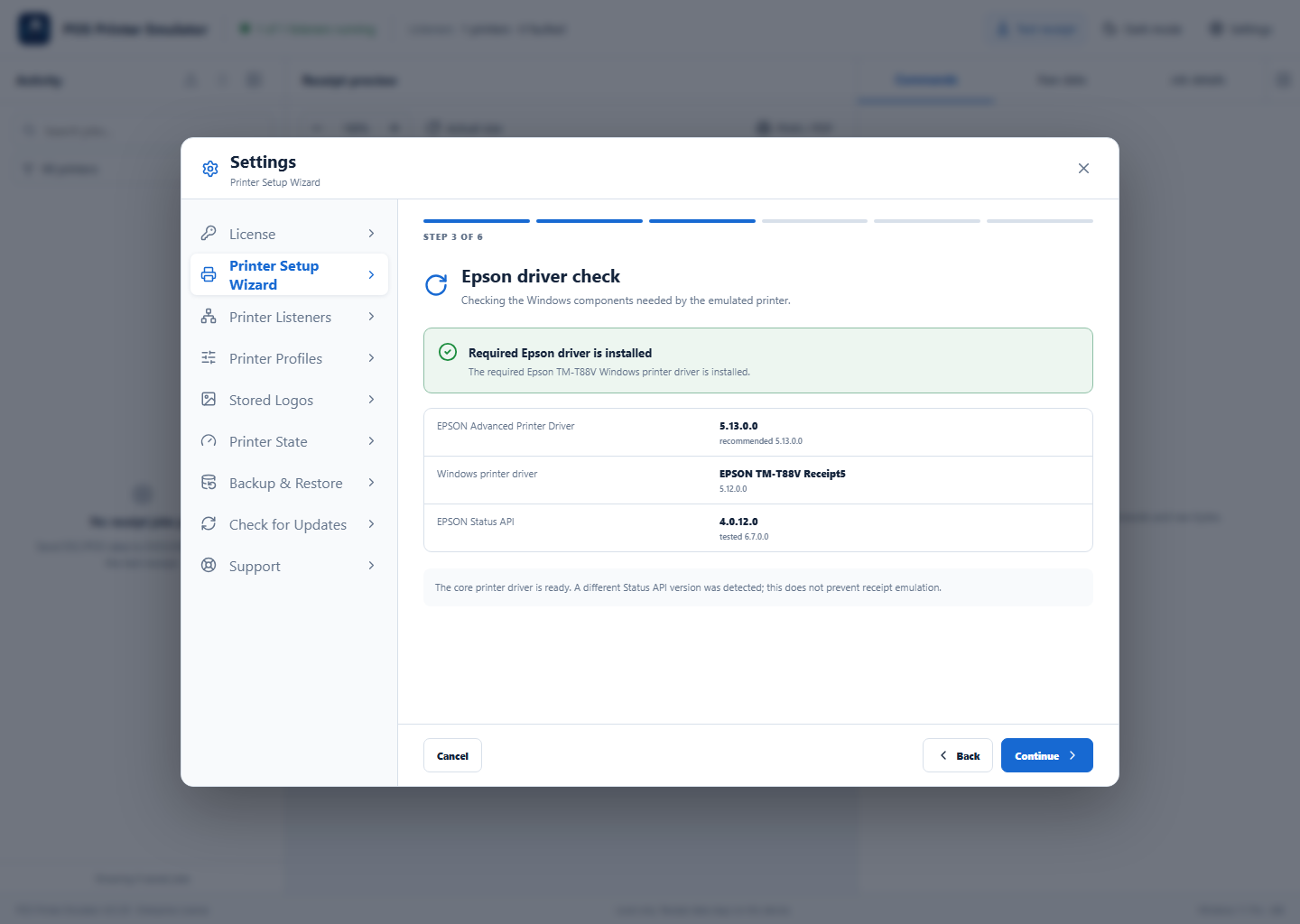This screenshot has width=1300, height=924.
Task: Click the Backup & Restore database icon
Action: click(x=209, y=482)
